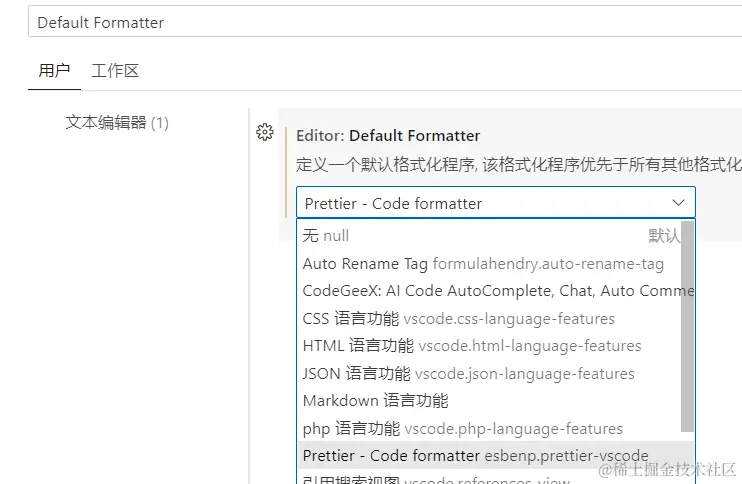
Task: Click the dropdown list vertical scrollbar
Action: pos(687,326)
